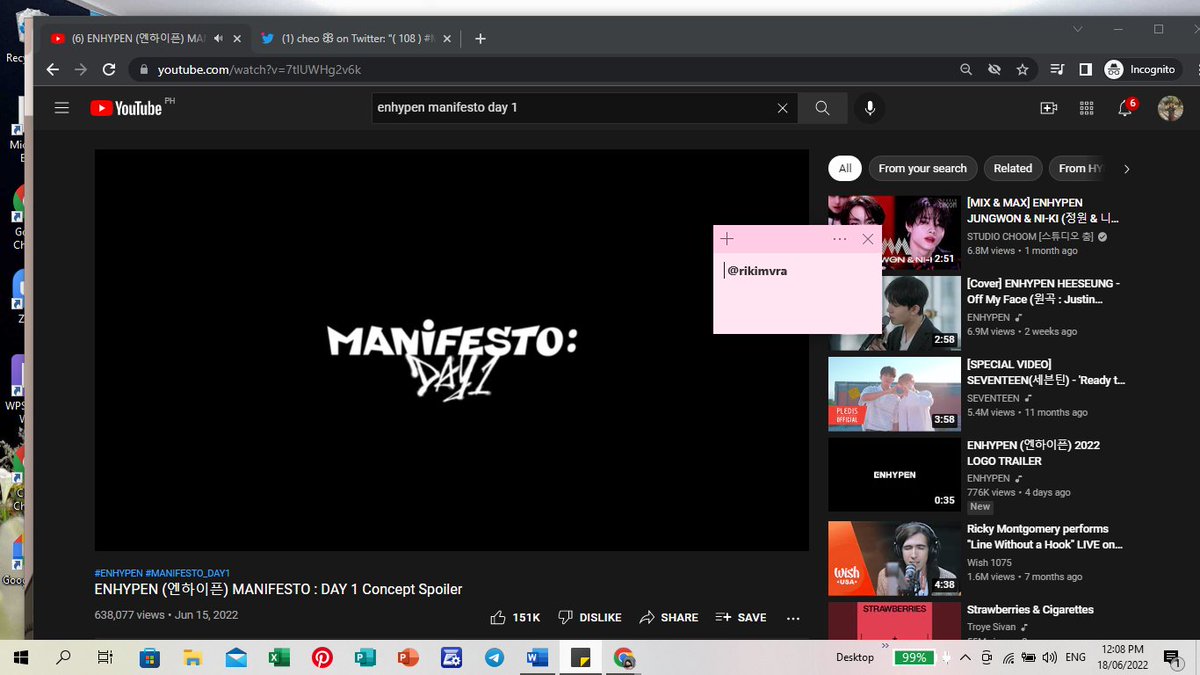Screen dimensions: 1200x675
Task: Click the DISLIKE thumbs down button
Action: click(589, 618)
